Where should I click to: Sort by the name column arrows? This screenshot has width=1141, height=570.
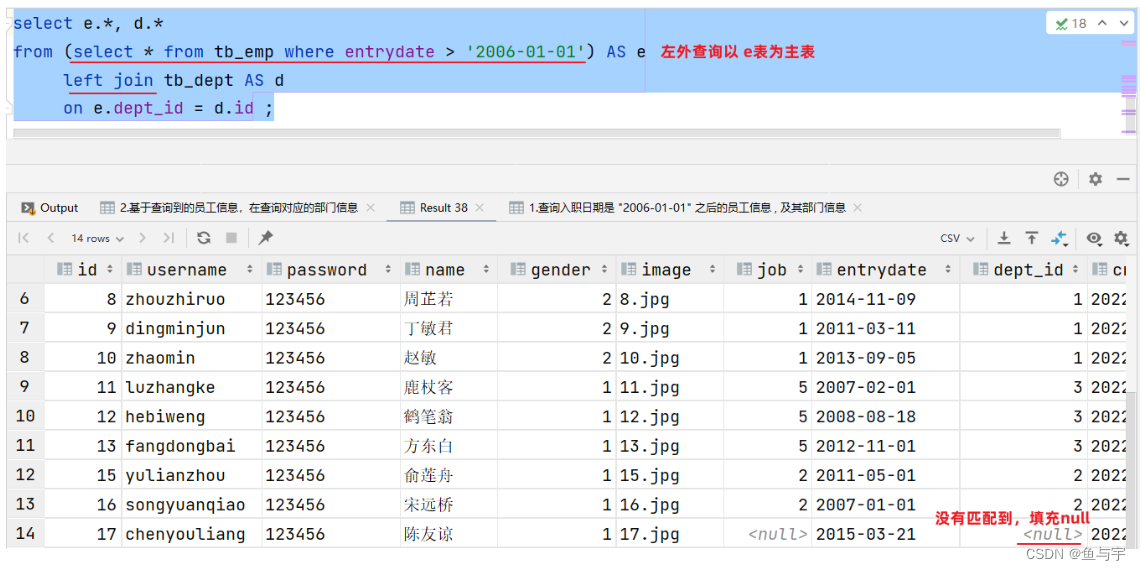pyautogui.click(x=486, y=270)
